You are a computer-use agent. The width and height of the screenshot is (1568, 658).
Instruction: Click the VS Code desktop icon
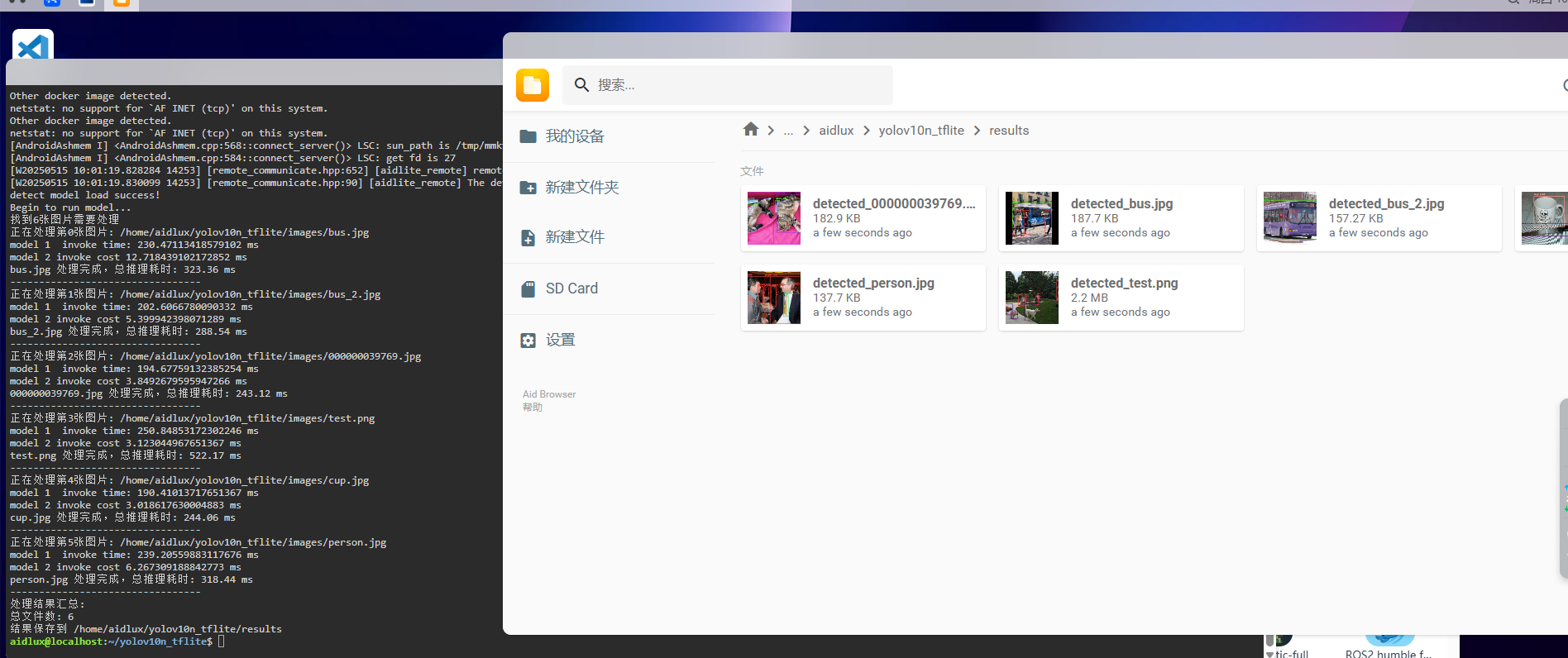[x=33, y=45]
